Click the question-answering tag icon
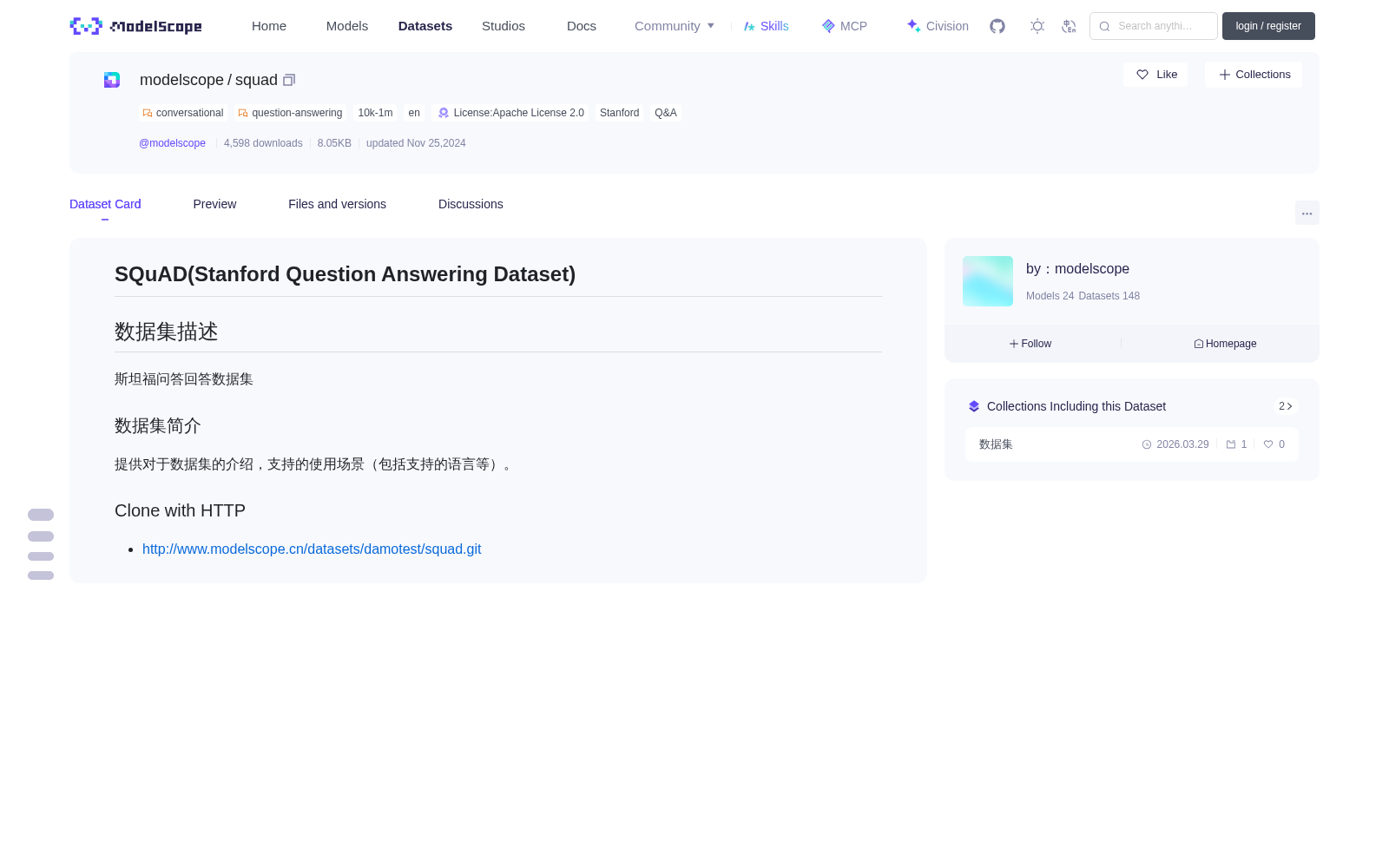 point(243,113)
